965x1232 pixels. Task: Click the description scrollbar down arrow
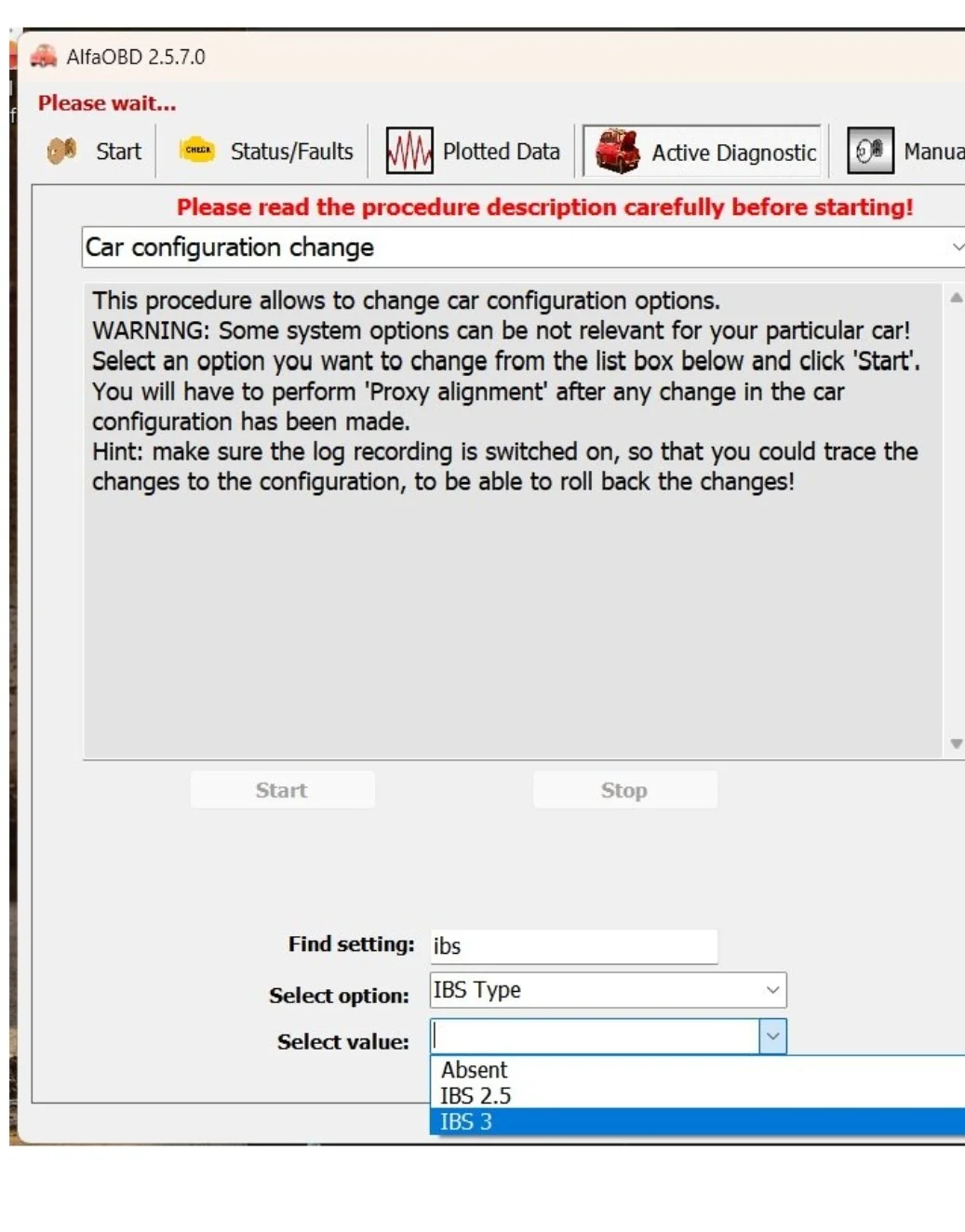click(x=956, y=743)
